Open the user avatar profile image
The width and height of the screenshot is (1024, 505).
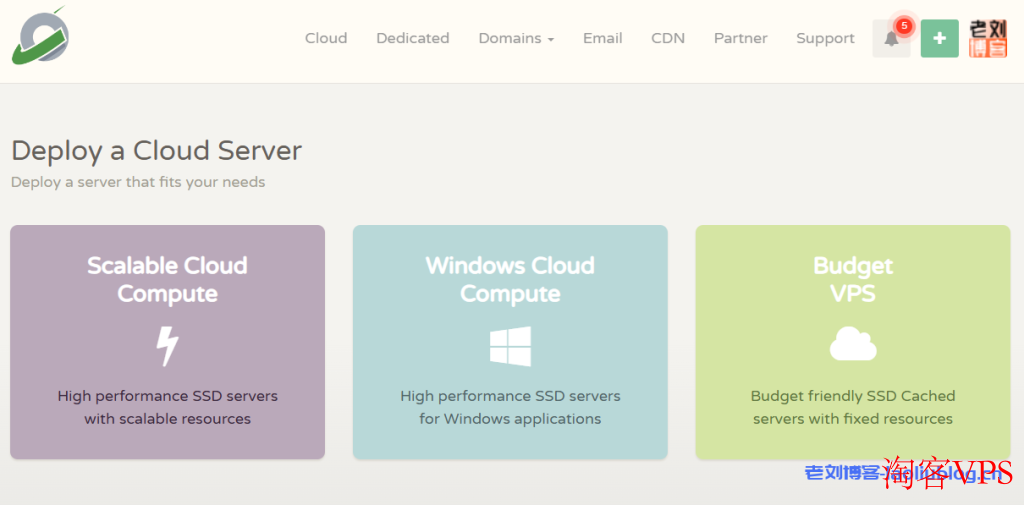point(988,39)
